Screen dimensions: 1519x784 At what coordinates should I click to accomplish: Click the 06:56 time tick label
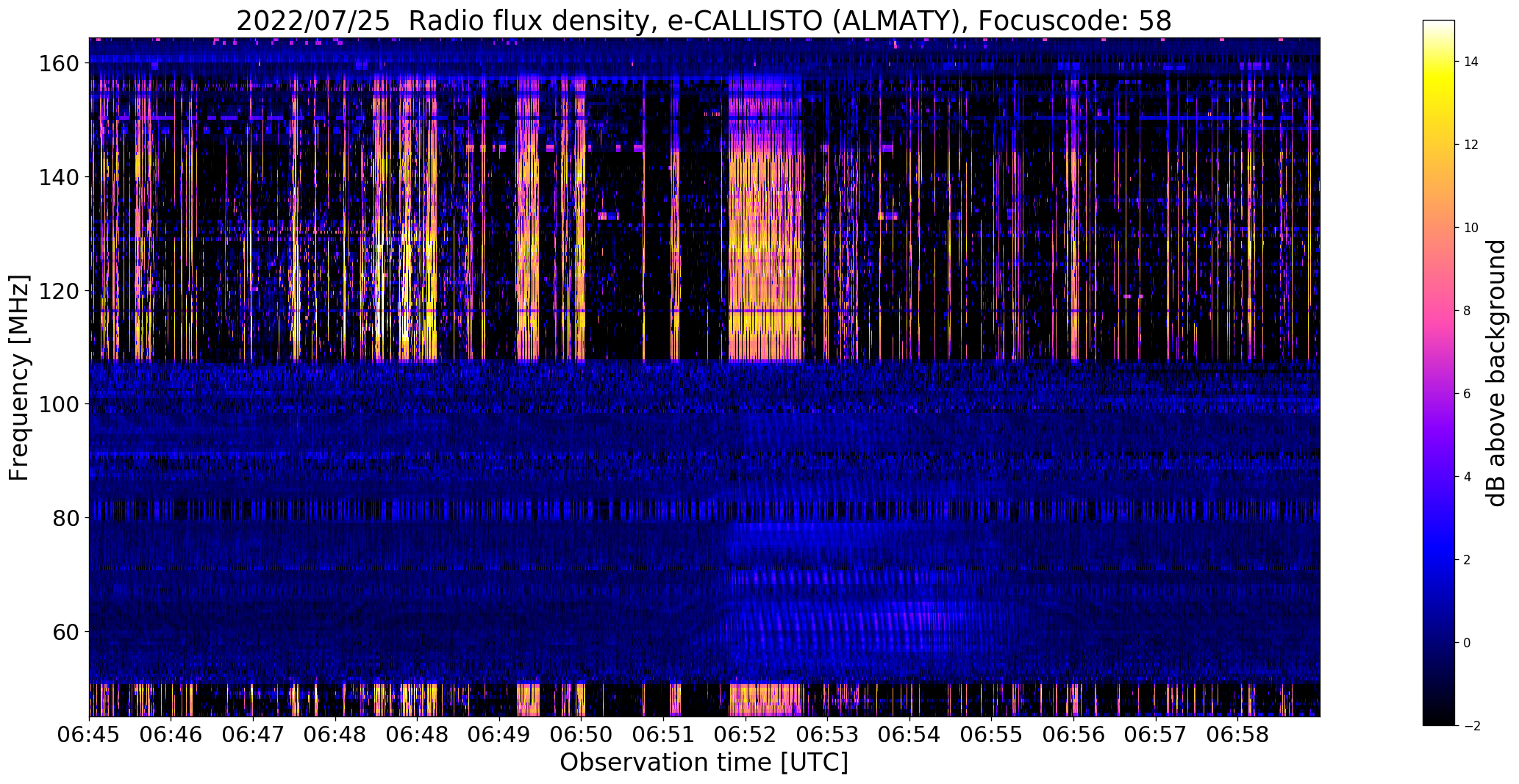(1074, 735)
